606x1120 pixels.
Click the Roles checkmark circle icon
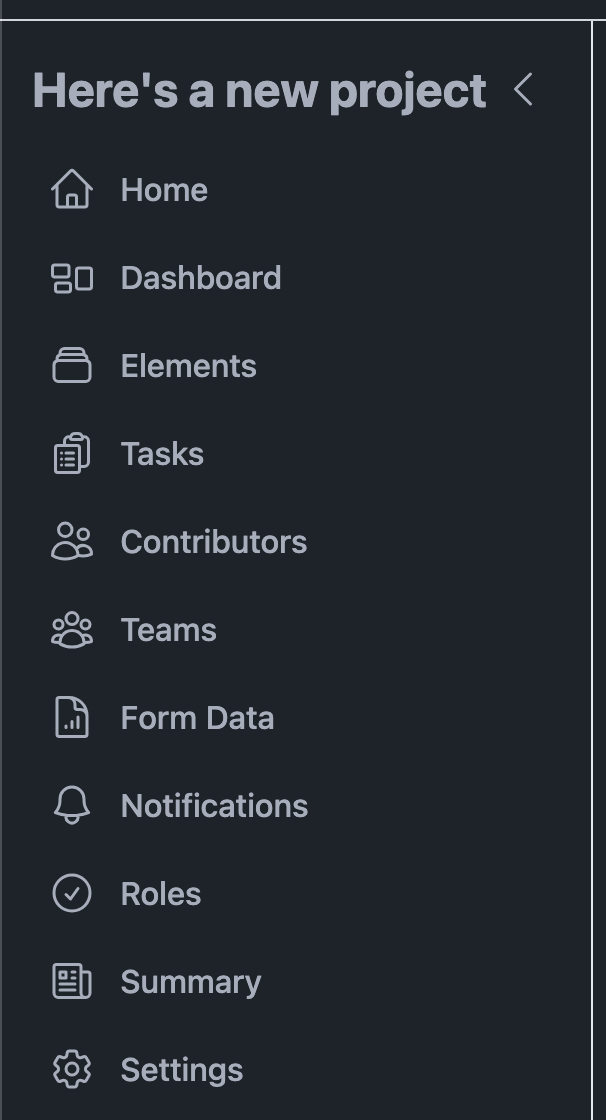tap(71, 894)
